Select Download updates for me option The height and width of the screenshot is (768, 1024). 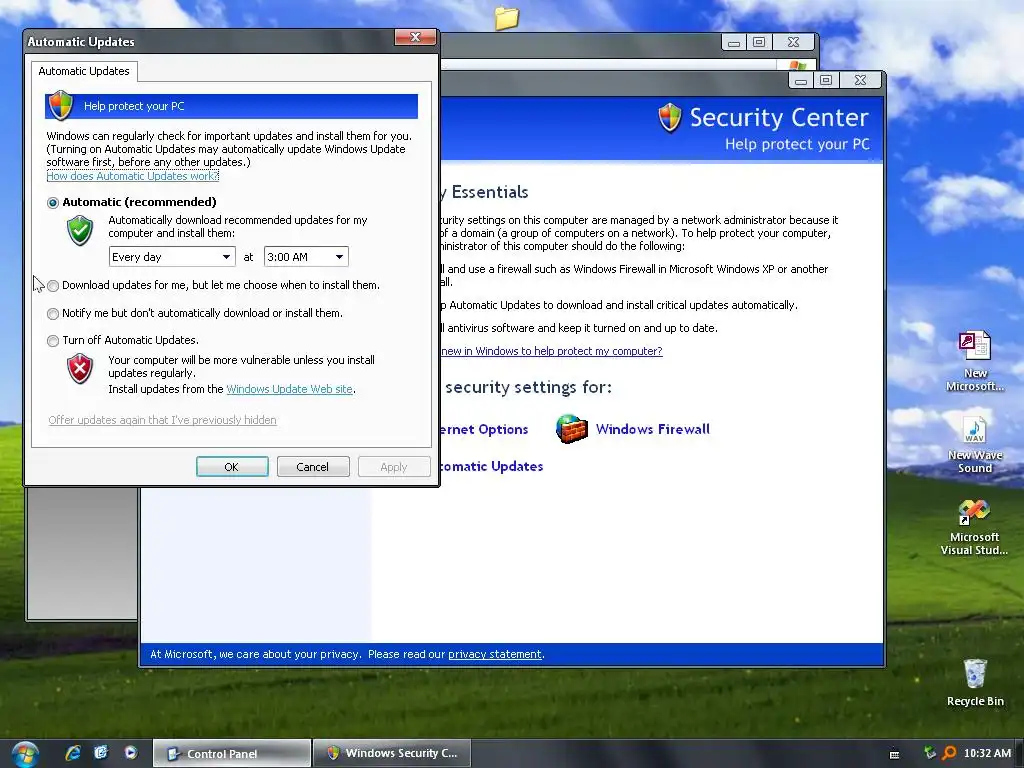(x=53, y=285)
